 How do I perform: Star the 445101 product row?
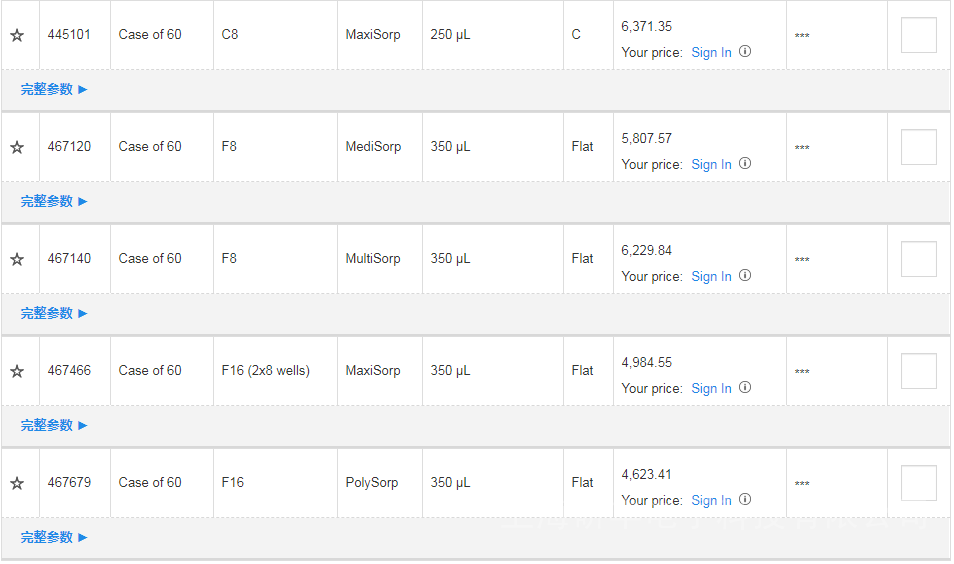coord(17,35)
